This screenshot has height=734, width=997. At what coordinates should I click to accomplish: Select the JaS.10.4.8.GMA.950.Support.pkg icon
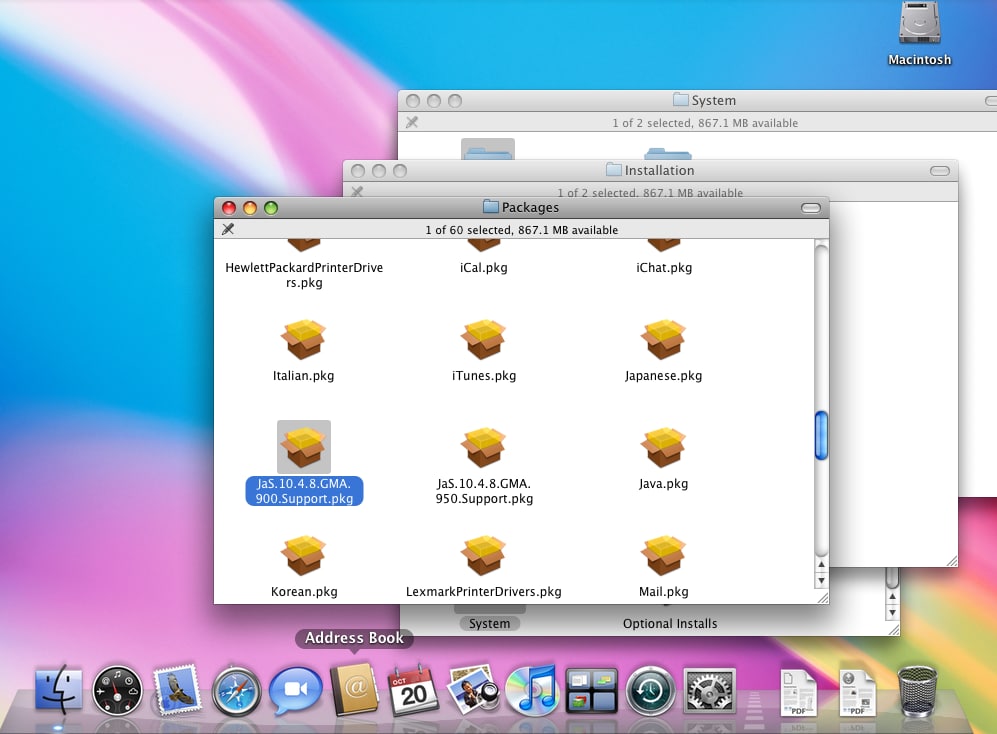coord(483,447)
